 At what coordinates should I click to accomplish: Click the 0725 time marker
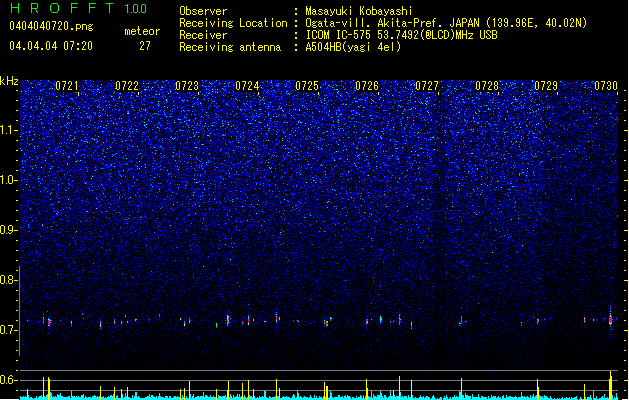tap(307, 86)
